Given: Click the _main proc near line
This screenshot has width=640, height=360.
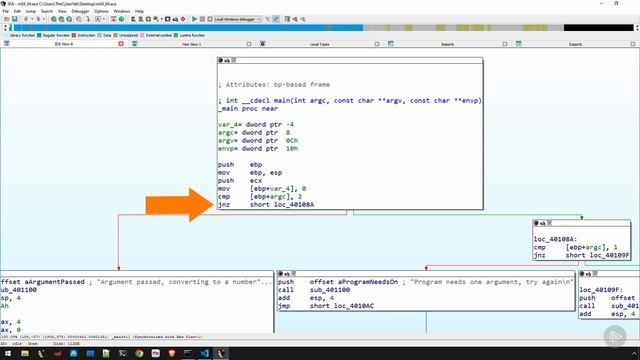Looking at the screenshot, I should [248, 109].
